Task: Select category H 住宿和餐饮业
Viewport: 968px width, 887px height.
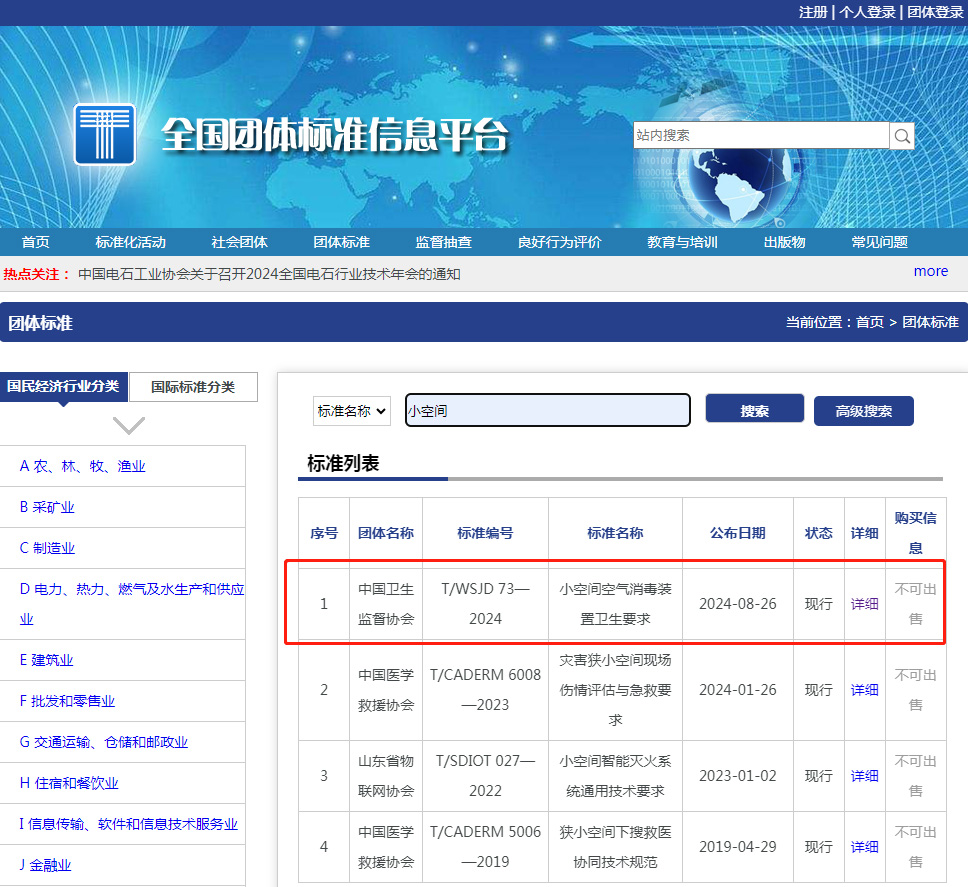Action: tap(69, 783)
